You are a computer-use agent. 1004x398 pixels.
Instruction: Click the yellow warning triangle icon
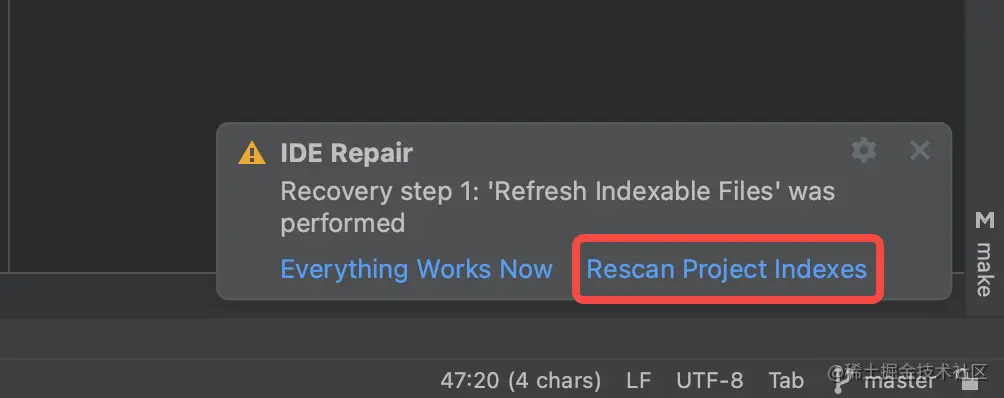pos(252,154)
